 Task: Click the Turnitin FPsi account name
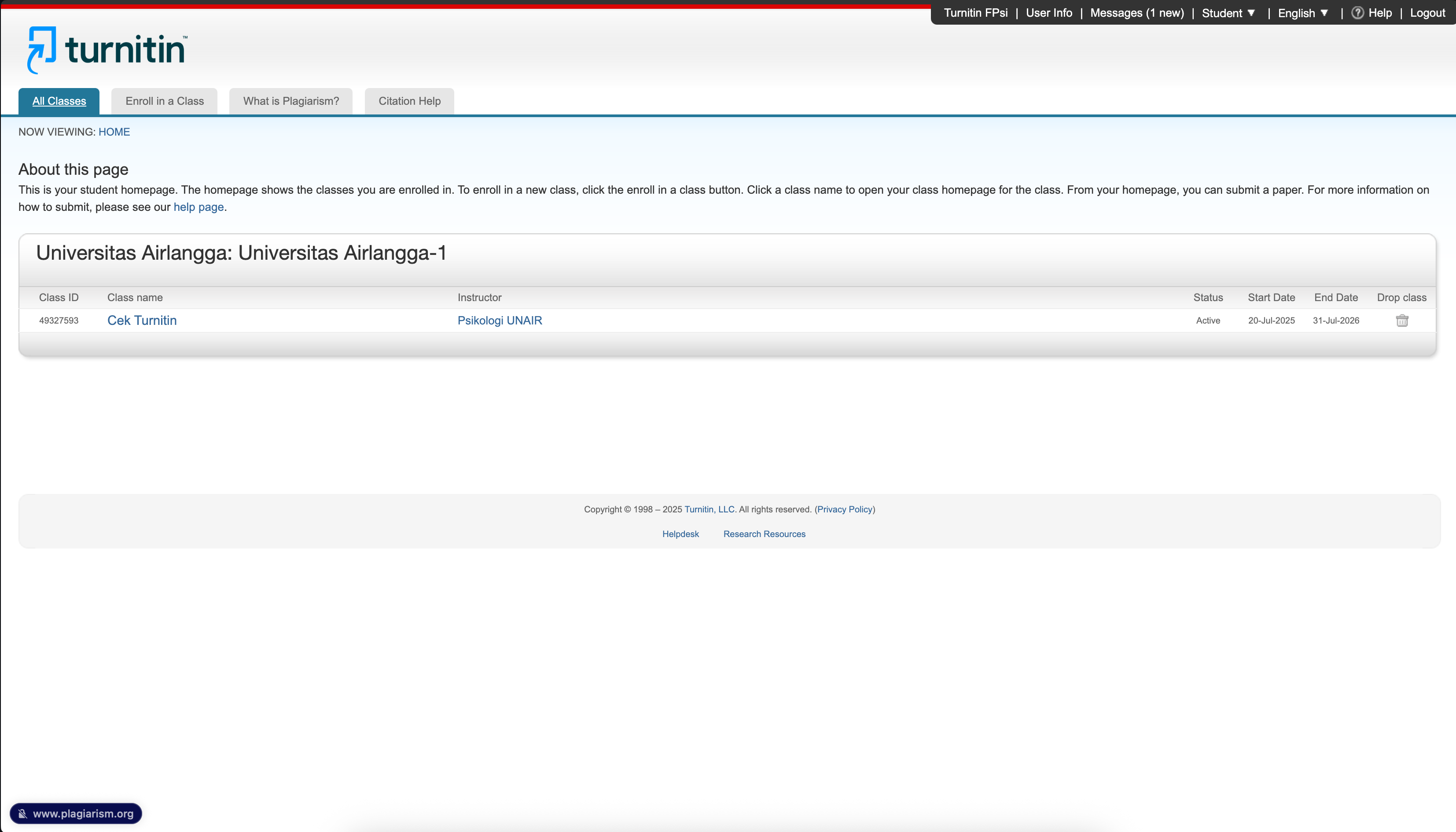click(x=976, y=13)
